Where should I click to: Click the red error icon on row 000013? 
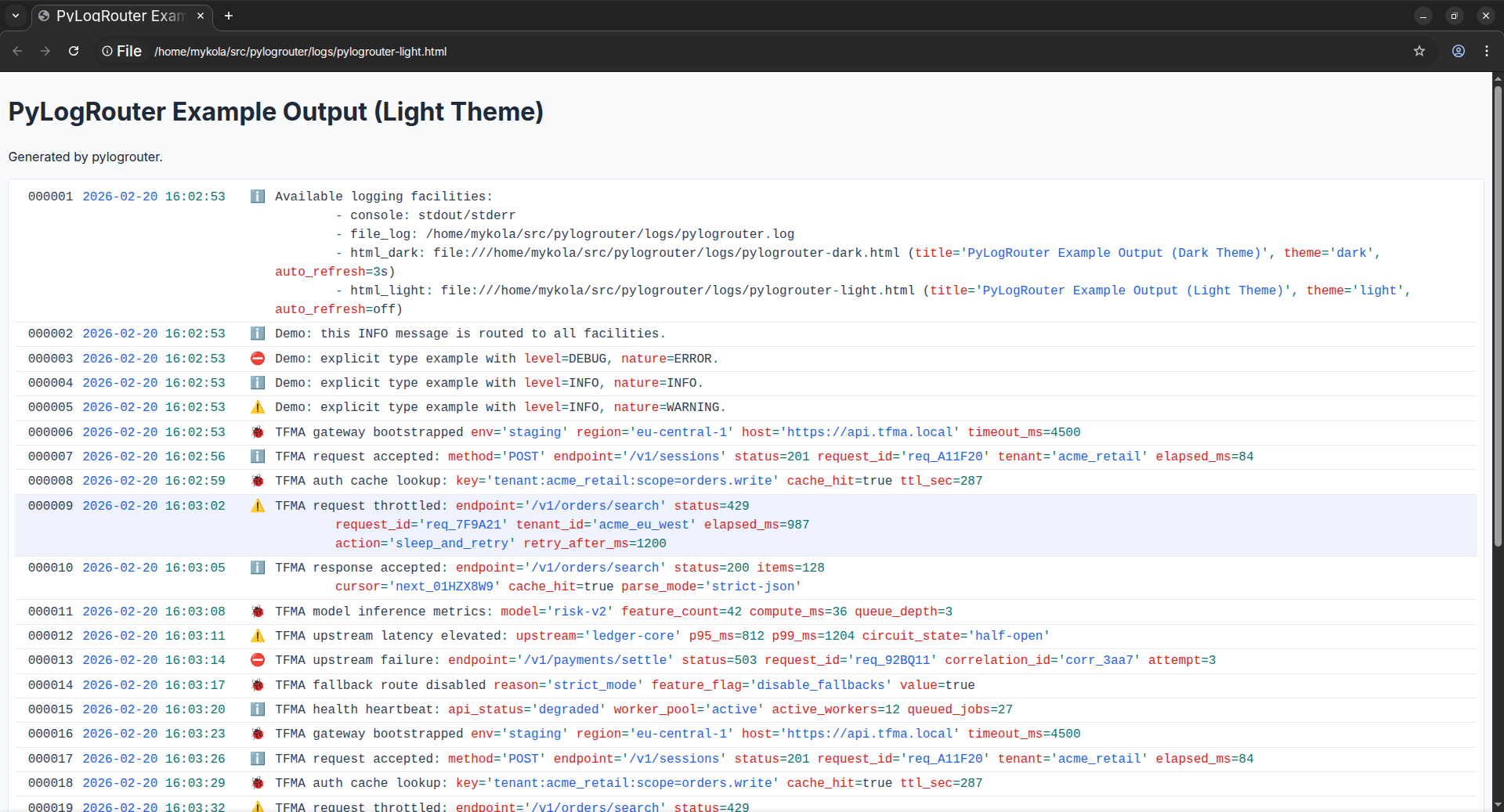click(257, 660)
